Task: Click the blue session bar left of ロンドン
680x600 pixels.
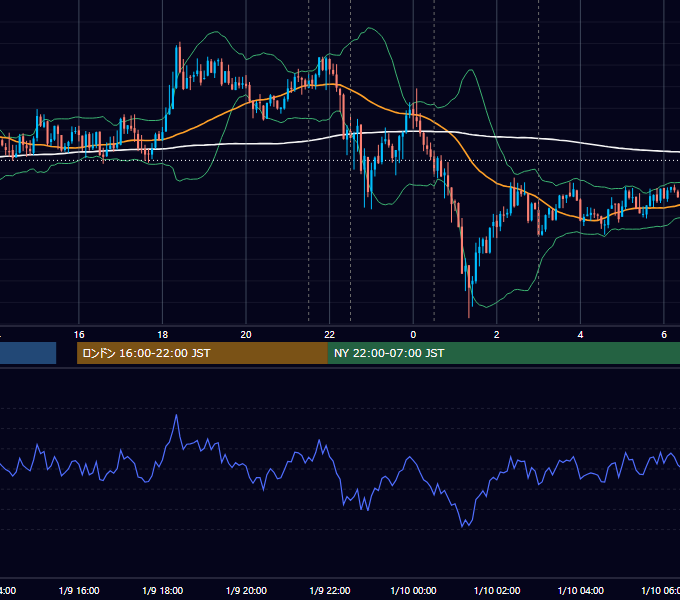Action: click(x=28, y=353)
